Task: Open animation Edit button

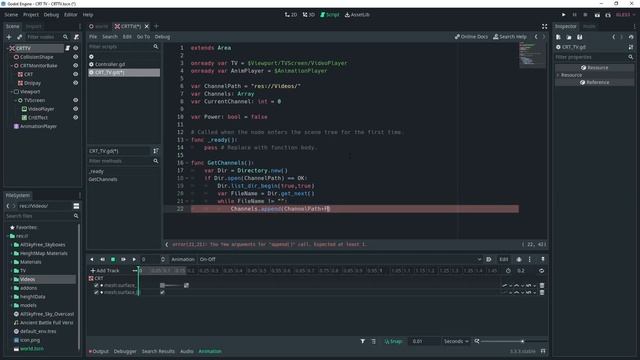Action: [504, 259]
